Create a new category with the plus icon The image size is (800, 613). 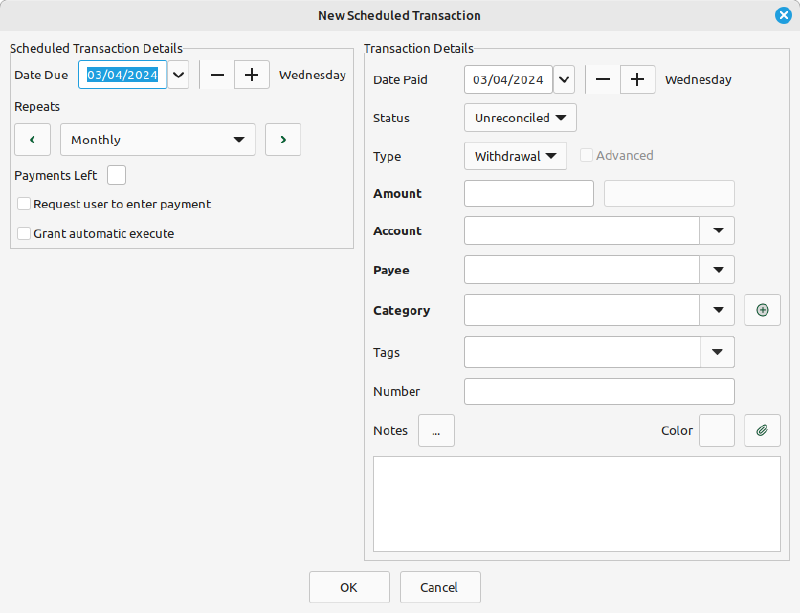[x=762, y=310]
